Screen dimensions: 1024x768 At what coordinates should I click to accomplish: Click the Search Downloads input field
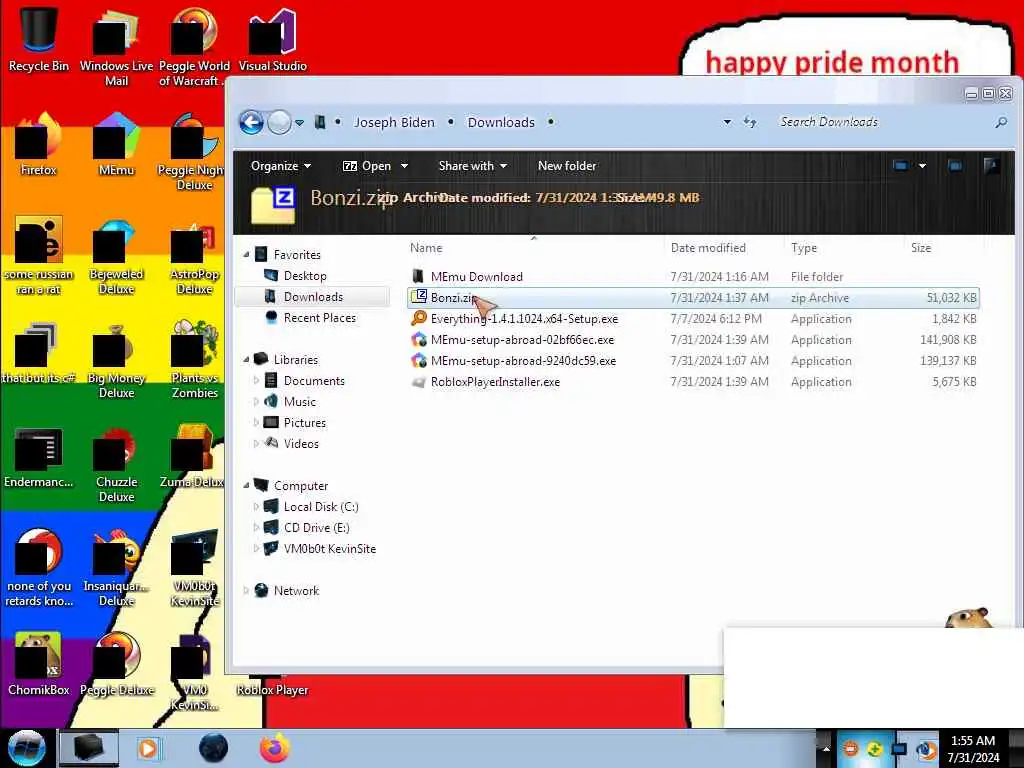[882, 122]
